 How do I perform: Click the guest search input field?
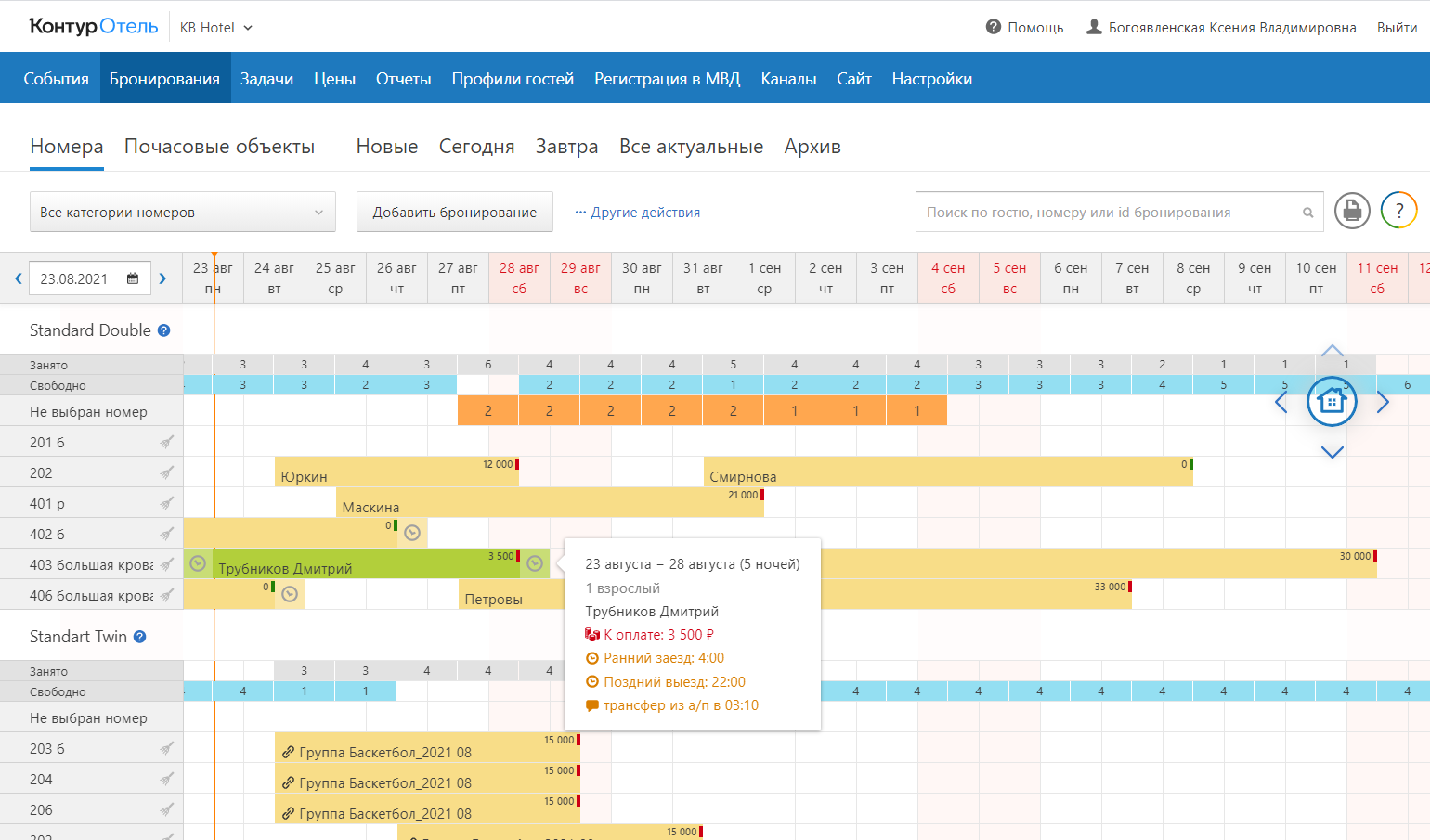[x=1105, y=213]
